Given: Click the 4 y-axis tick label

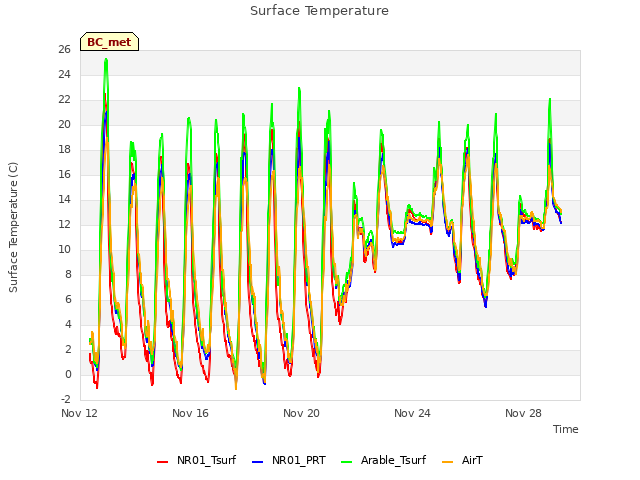Looking at the screenshot, I should tap(68, 324).
